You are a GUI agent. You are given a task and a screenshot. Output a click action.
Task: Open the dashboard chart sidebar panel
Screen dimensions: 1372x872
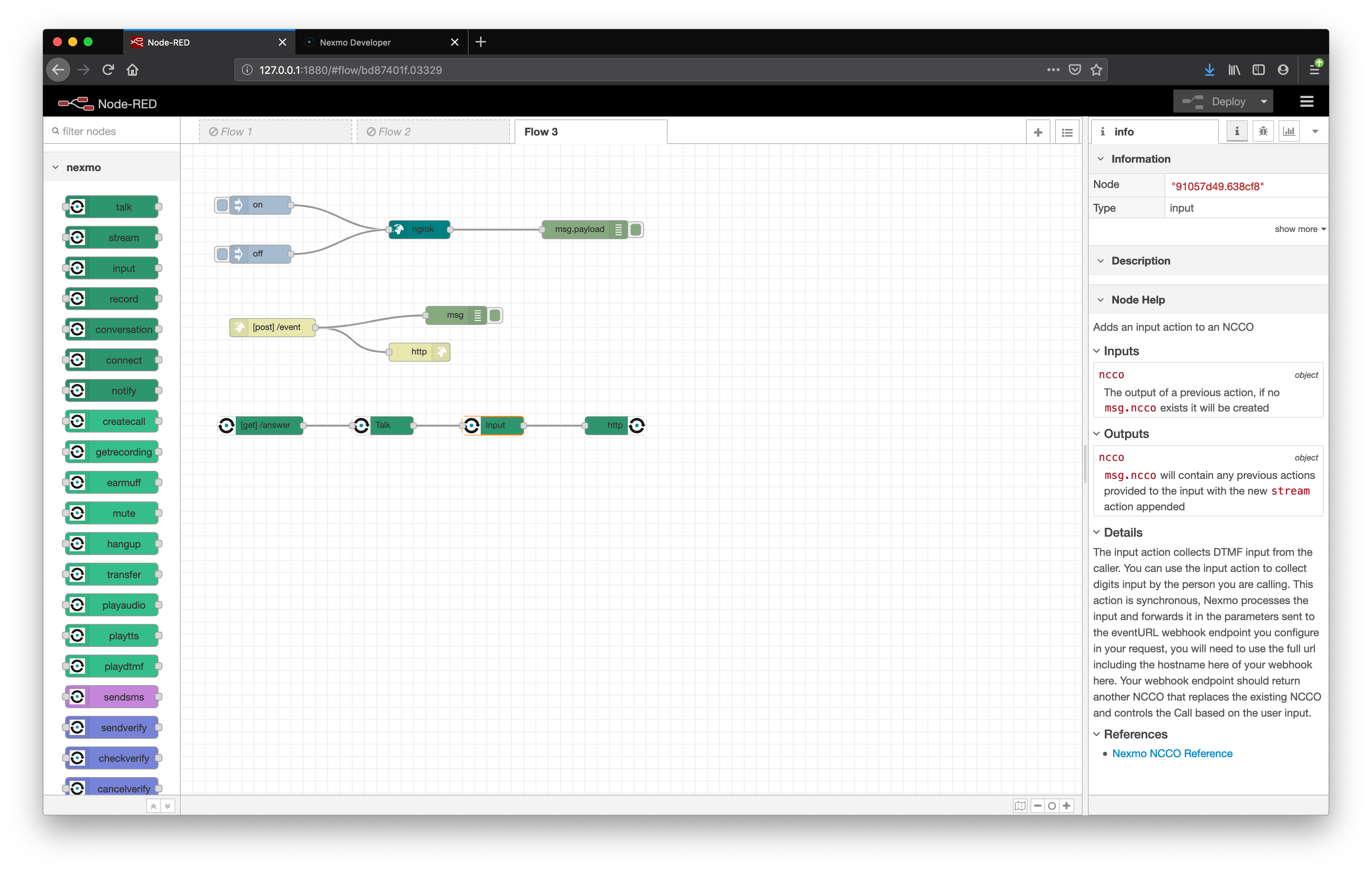[x=1289, y=131]
